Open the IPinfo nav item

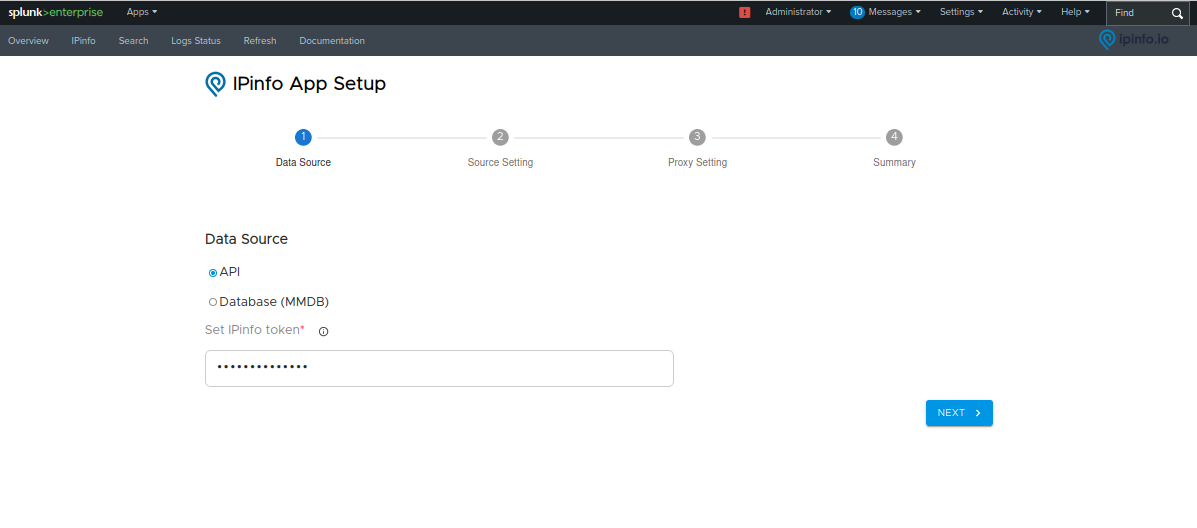click(83, 40)
